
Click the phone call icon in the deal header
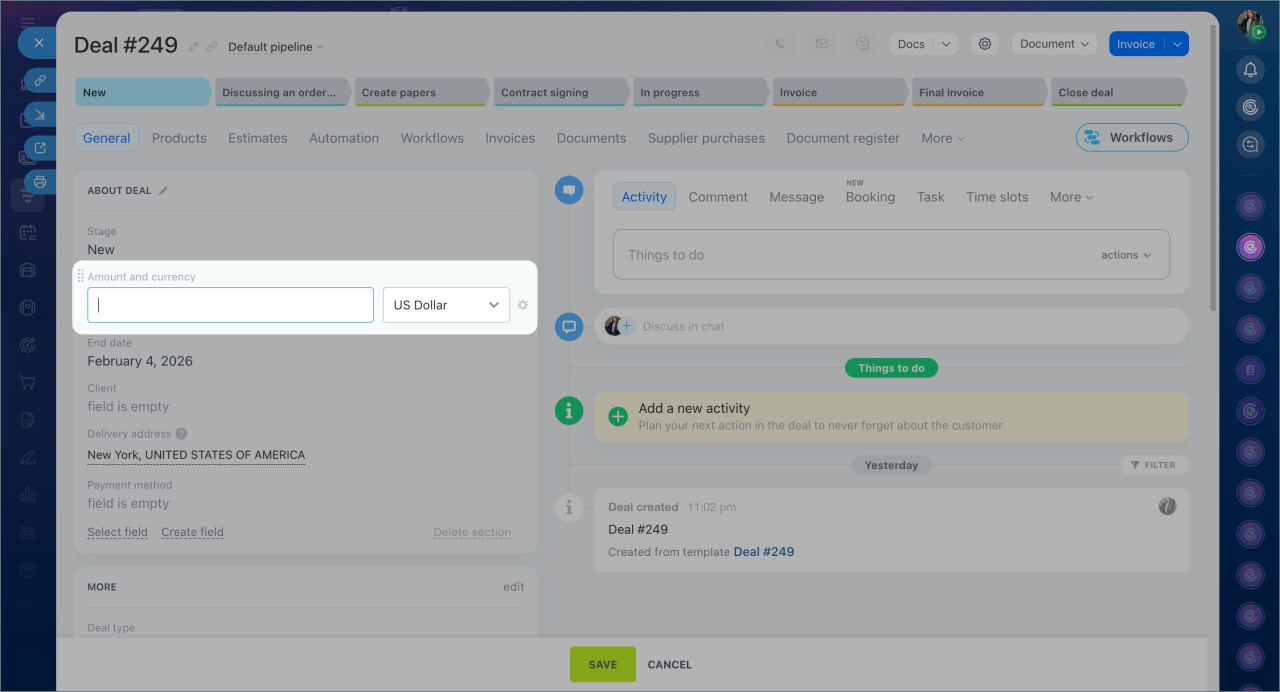[x=780, y=44]
